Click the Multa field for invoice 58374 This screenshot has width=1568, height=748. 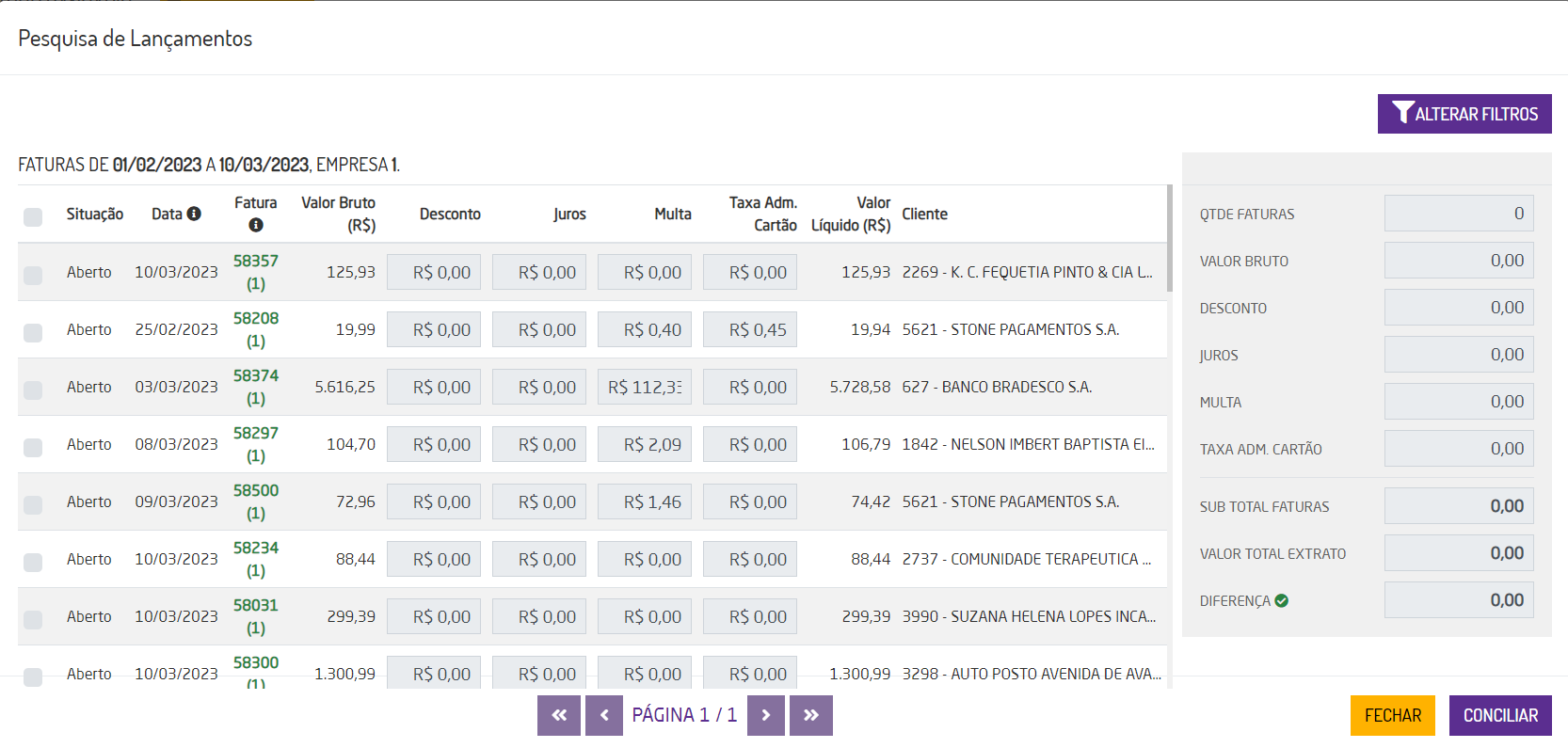(645, 387)
